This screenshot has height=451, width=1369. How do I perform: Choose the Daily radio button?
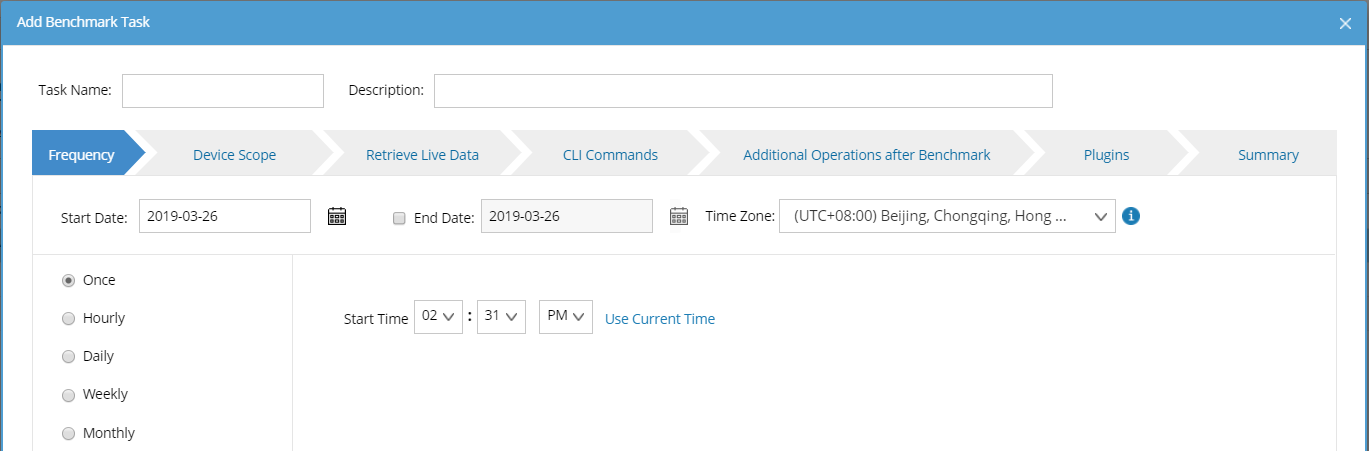69,356
